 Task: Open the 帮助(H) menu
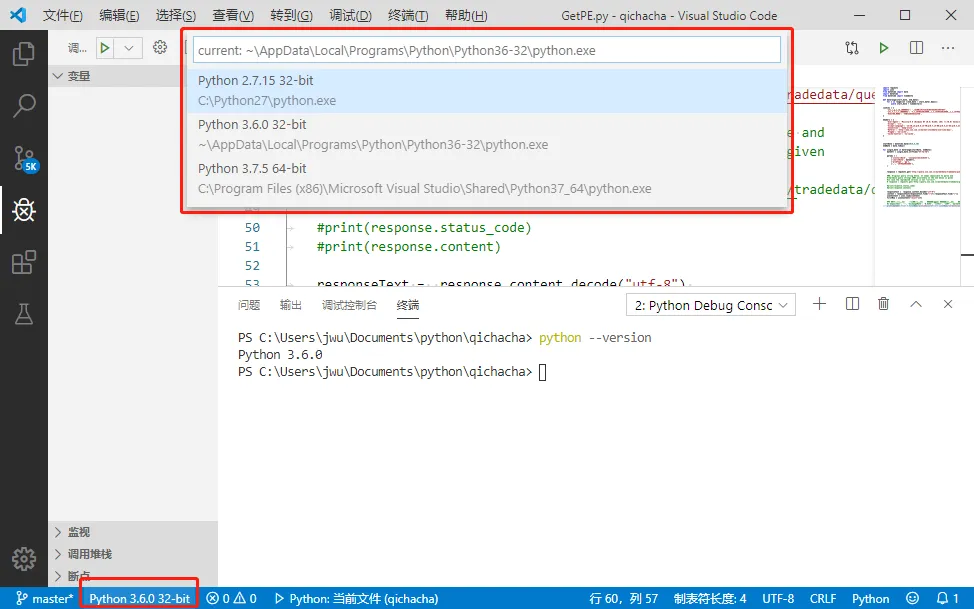tap(467, 16)
